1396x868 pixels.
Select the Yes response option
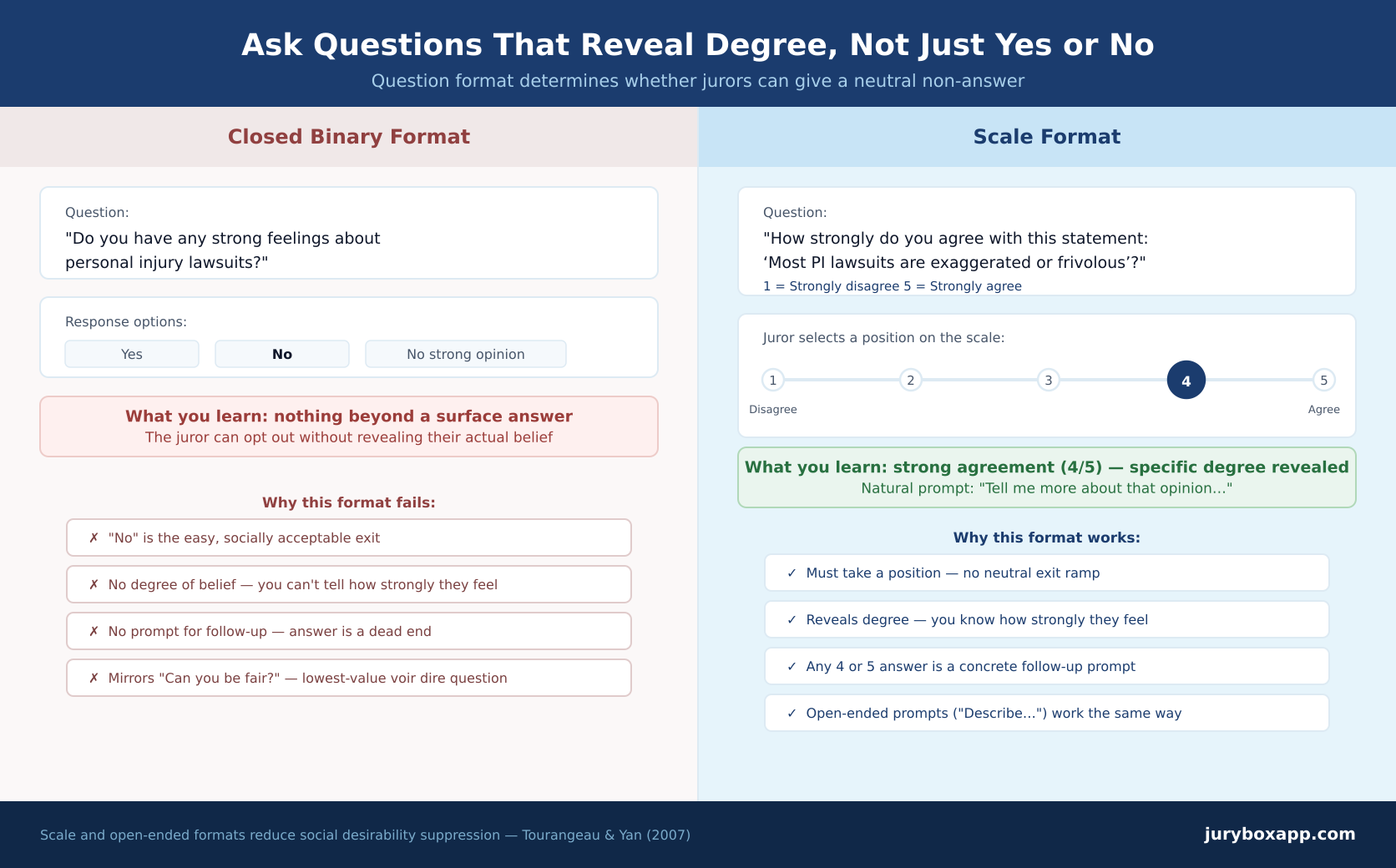coord(132,354)
